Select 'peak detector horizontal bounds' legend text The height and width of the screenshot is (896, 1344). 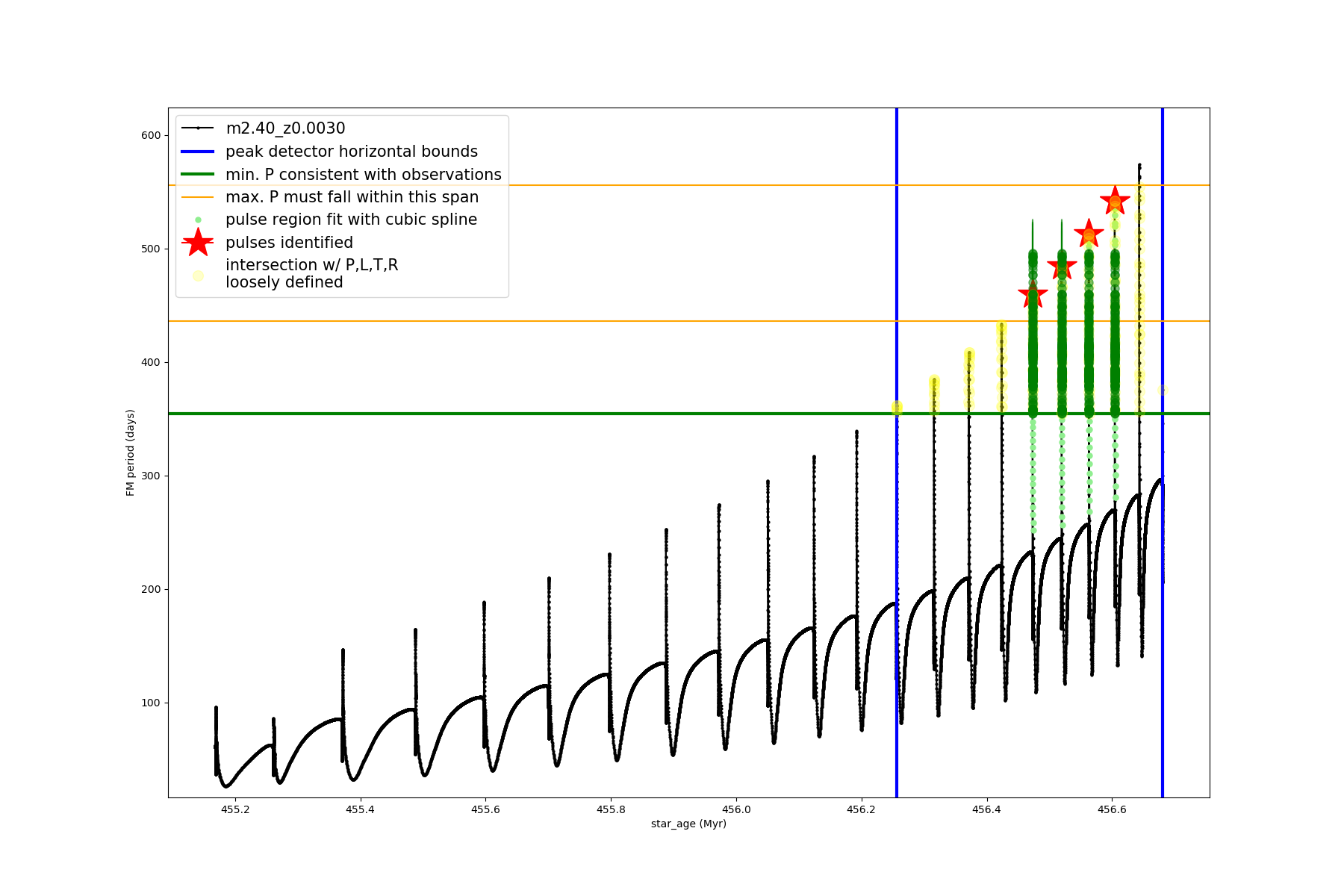[351, 152]
